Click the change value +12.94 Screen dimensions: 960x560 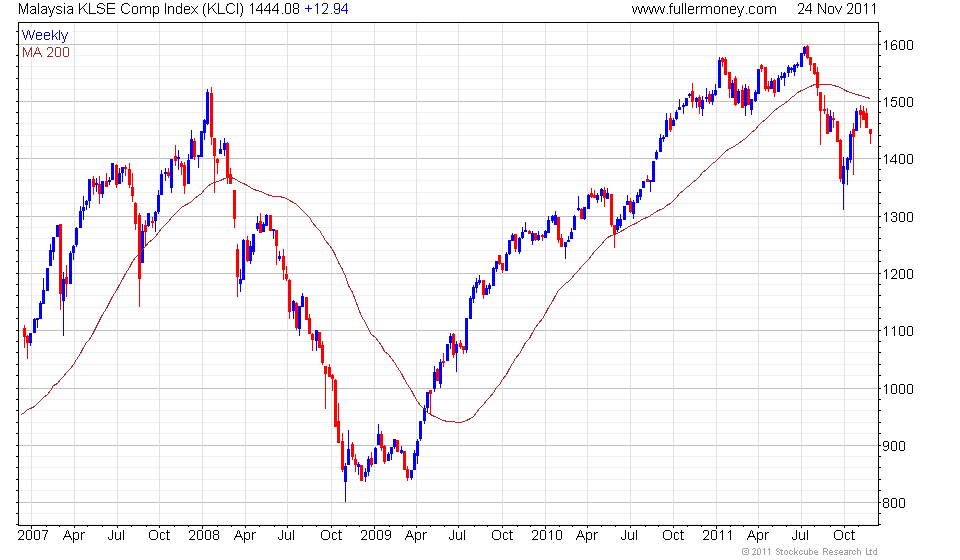pyautogui.click(x=326, y=9)
